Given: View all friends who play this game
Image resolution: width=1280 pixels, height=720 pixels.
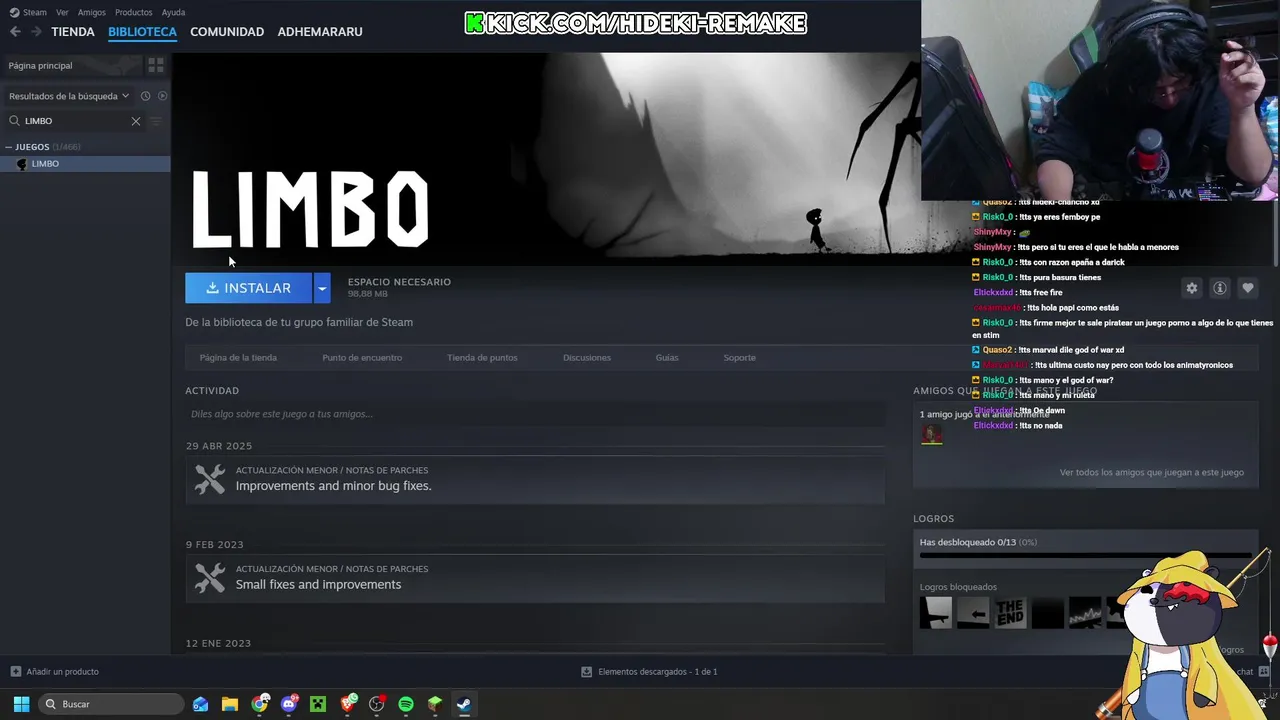Looking at the screenshot, I should tap(1152, 473).
